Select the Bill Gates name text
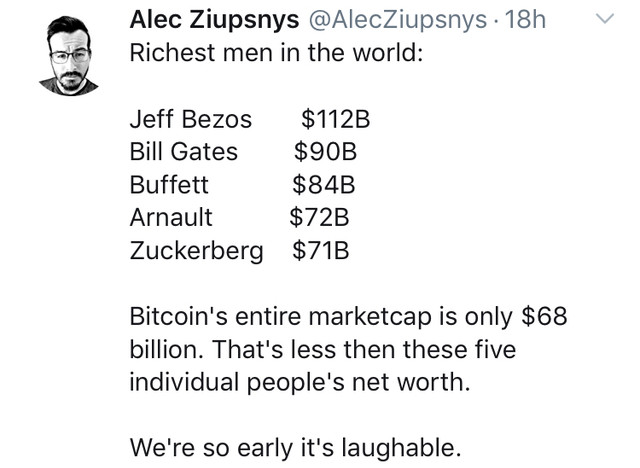The width and height of the screenshot is (640, 468). click(x=184, y=151)
